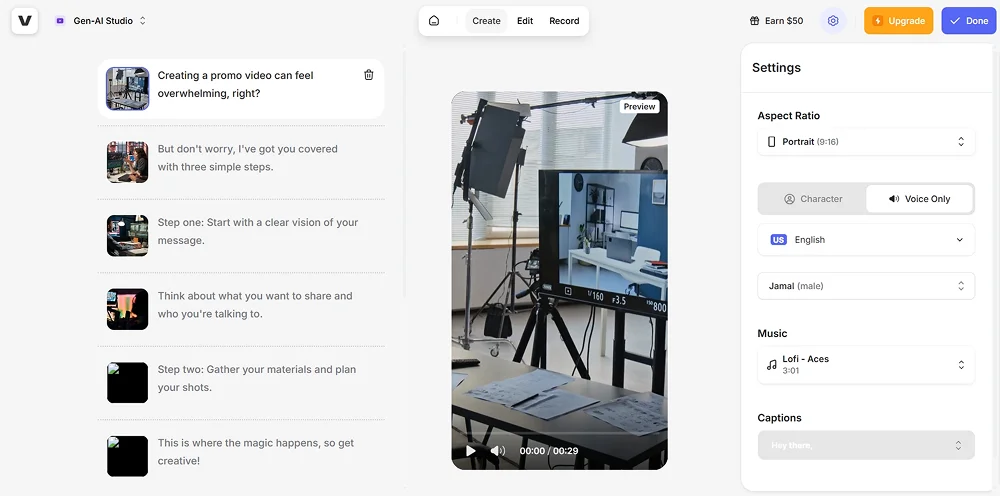Mute the preview audio speaker icon
This screenshot has width=1000, height=496.
(497, 451)
